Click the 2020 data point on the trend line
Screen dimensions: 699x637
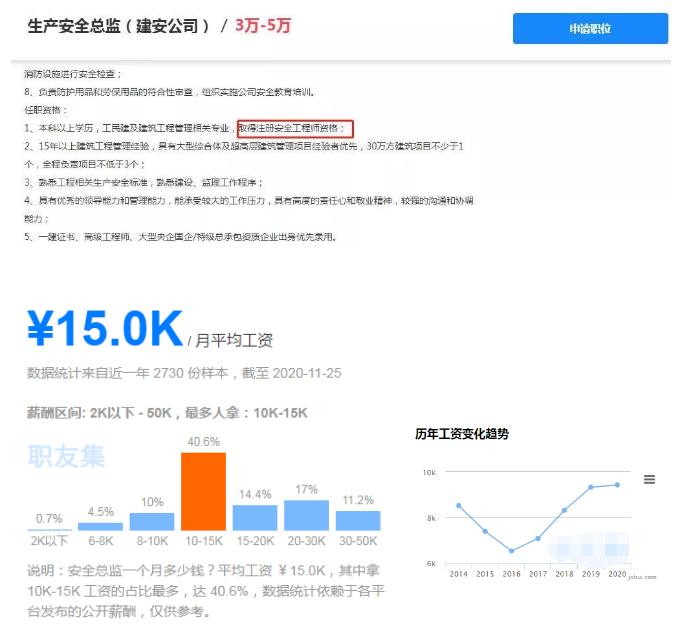tap(617, 485)
